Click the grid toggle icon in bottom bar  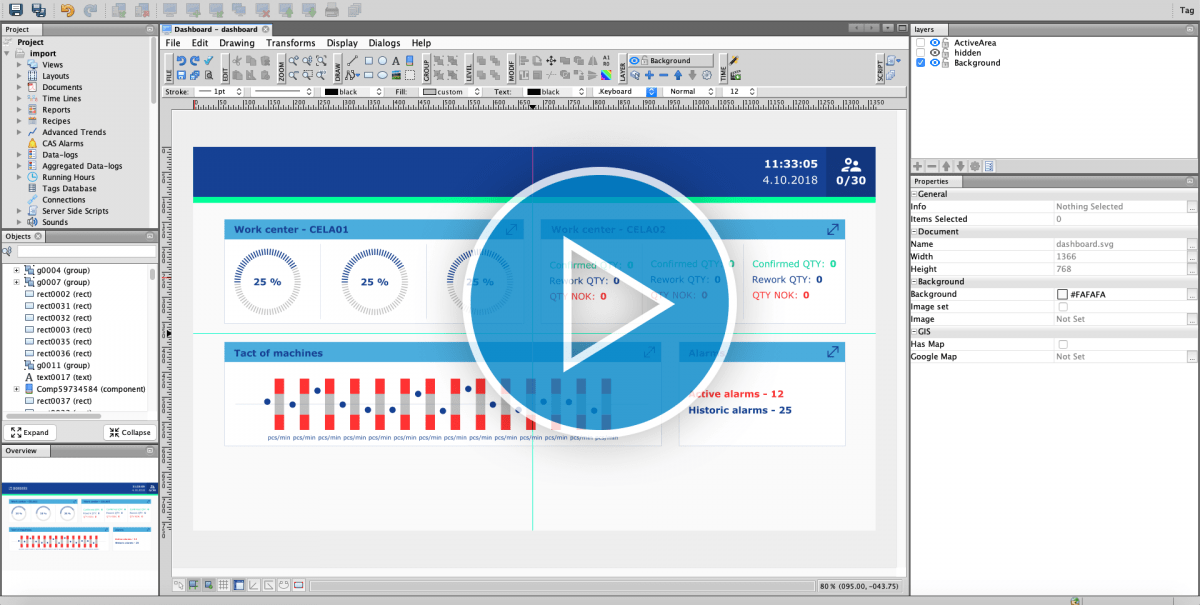[x=224, y=585]
